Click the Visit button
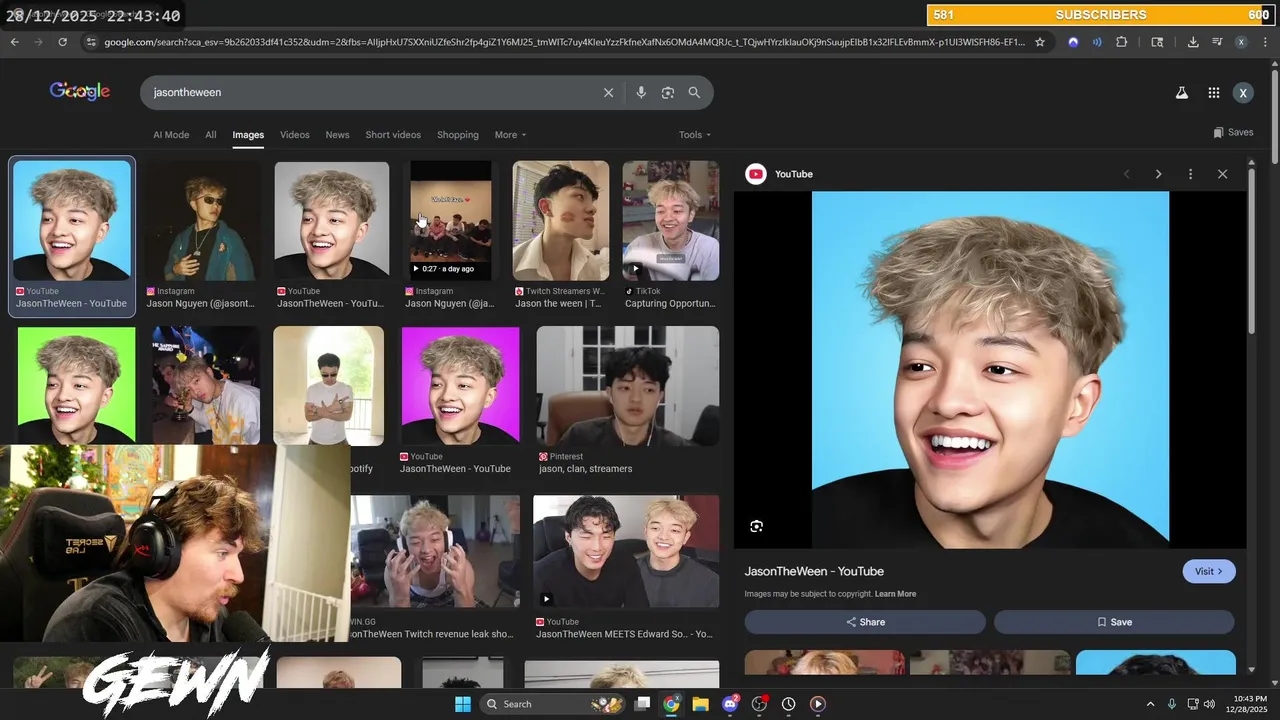 pyautogui.click(x=1209, y=571)
